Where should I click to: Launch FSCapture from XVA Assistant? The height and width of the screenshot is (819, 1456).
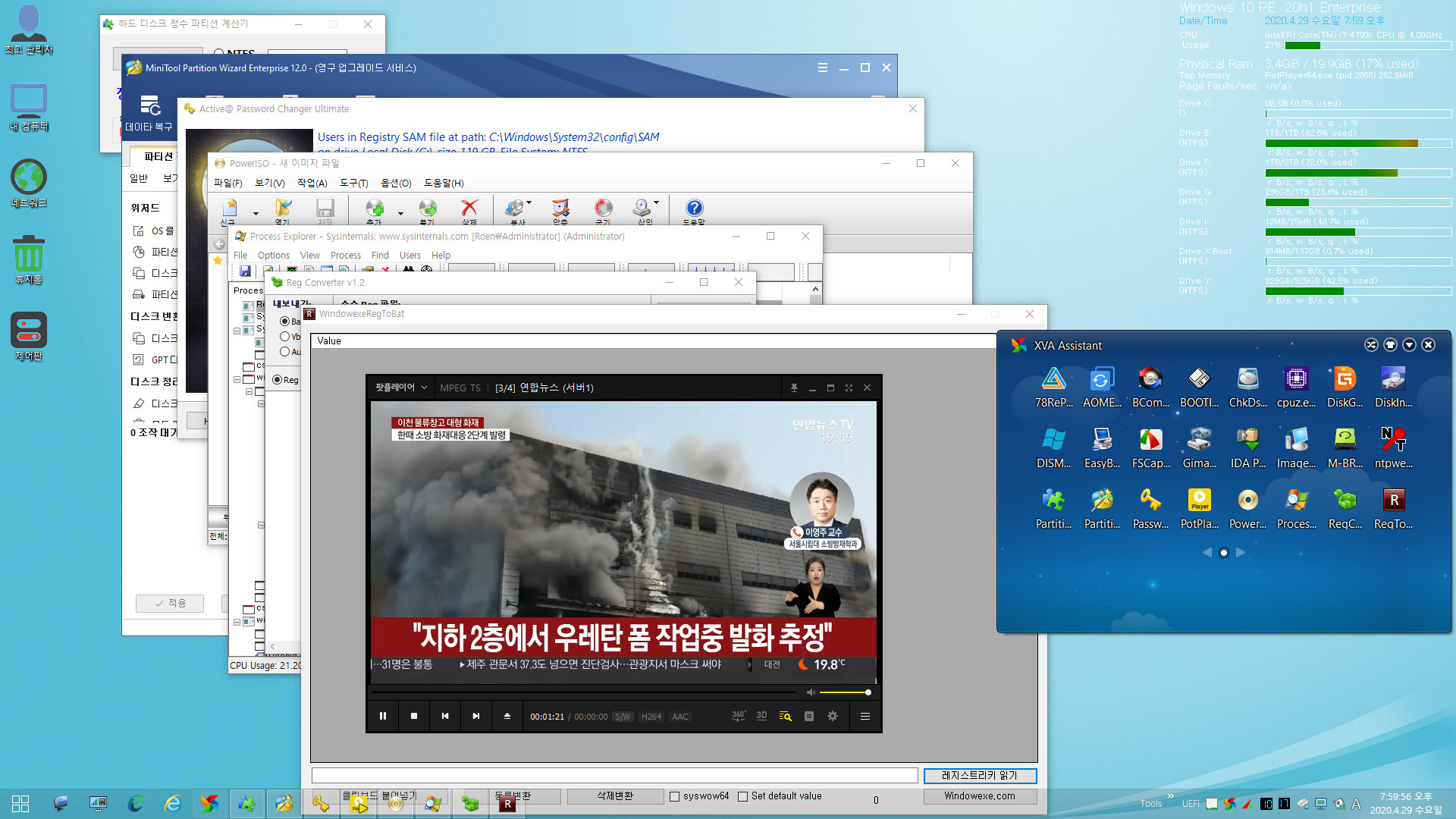(1150, 447)
